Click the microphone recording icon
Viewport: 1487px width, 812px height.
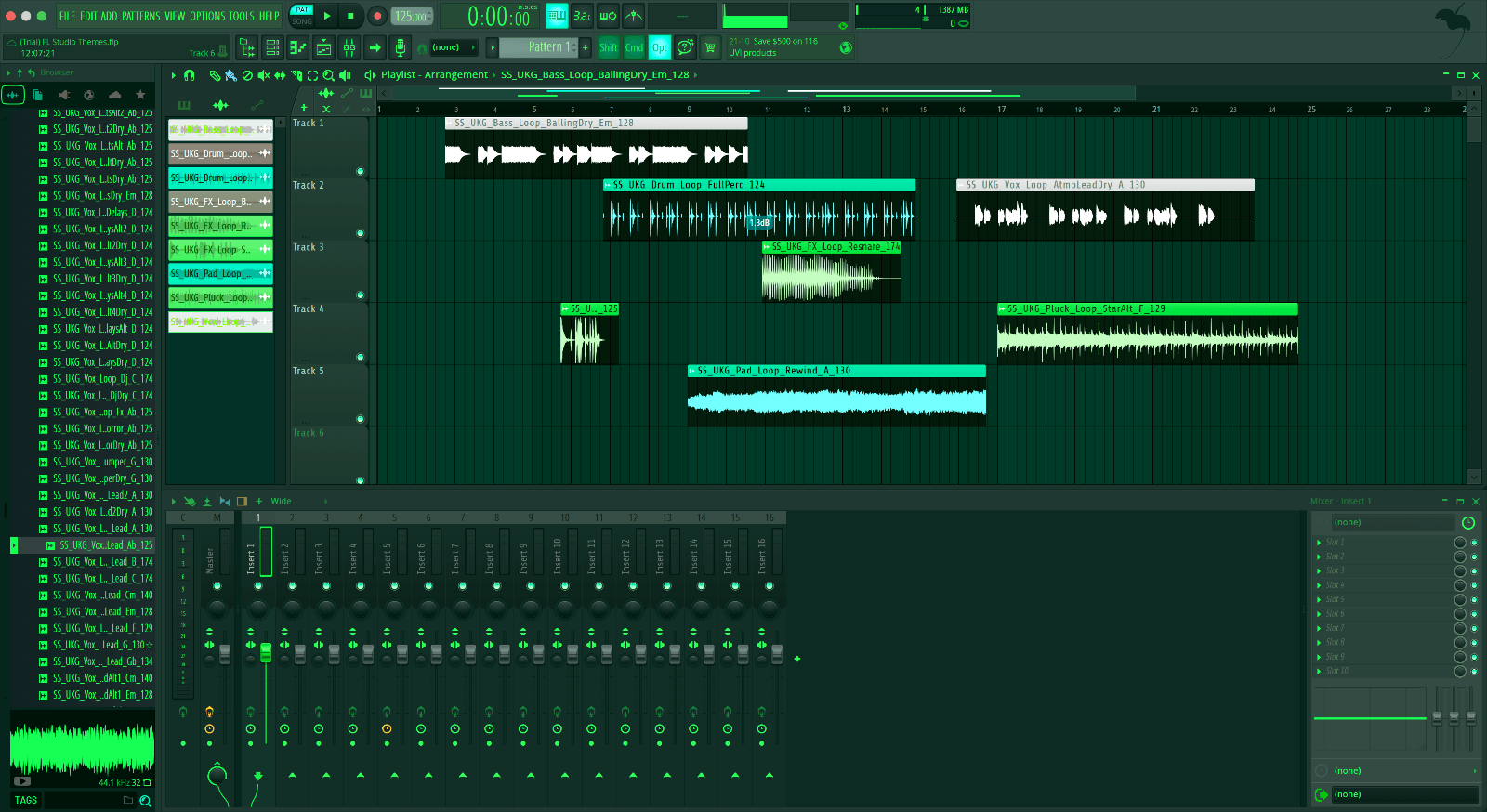pyautogui.click(x=400, y=47)
